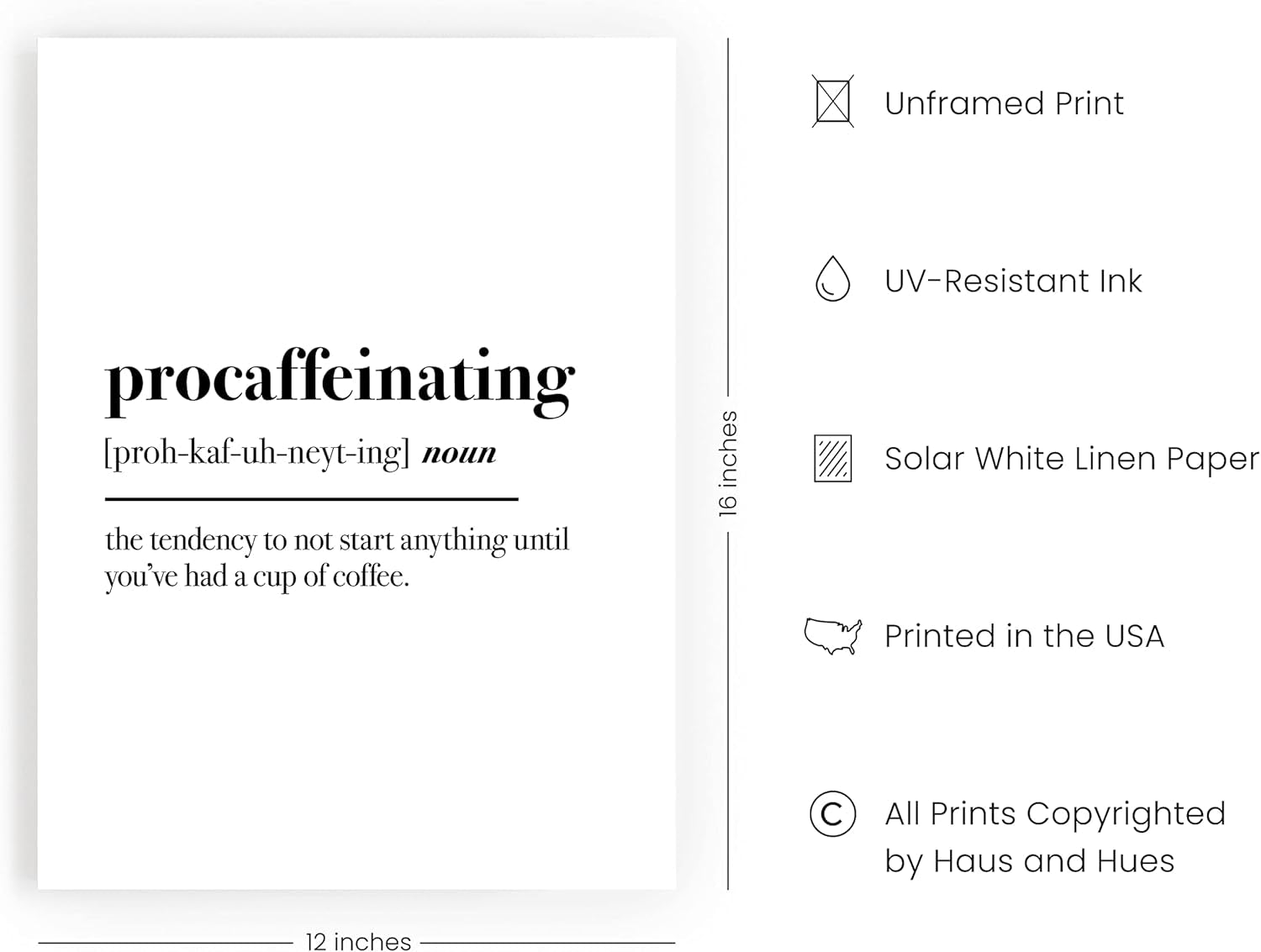This screenshot has height=952, width=1261.
Task: Click the copyright symbol icon
Action: click(x=832, y=813)
